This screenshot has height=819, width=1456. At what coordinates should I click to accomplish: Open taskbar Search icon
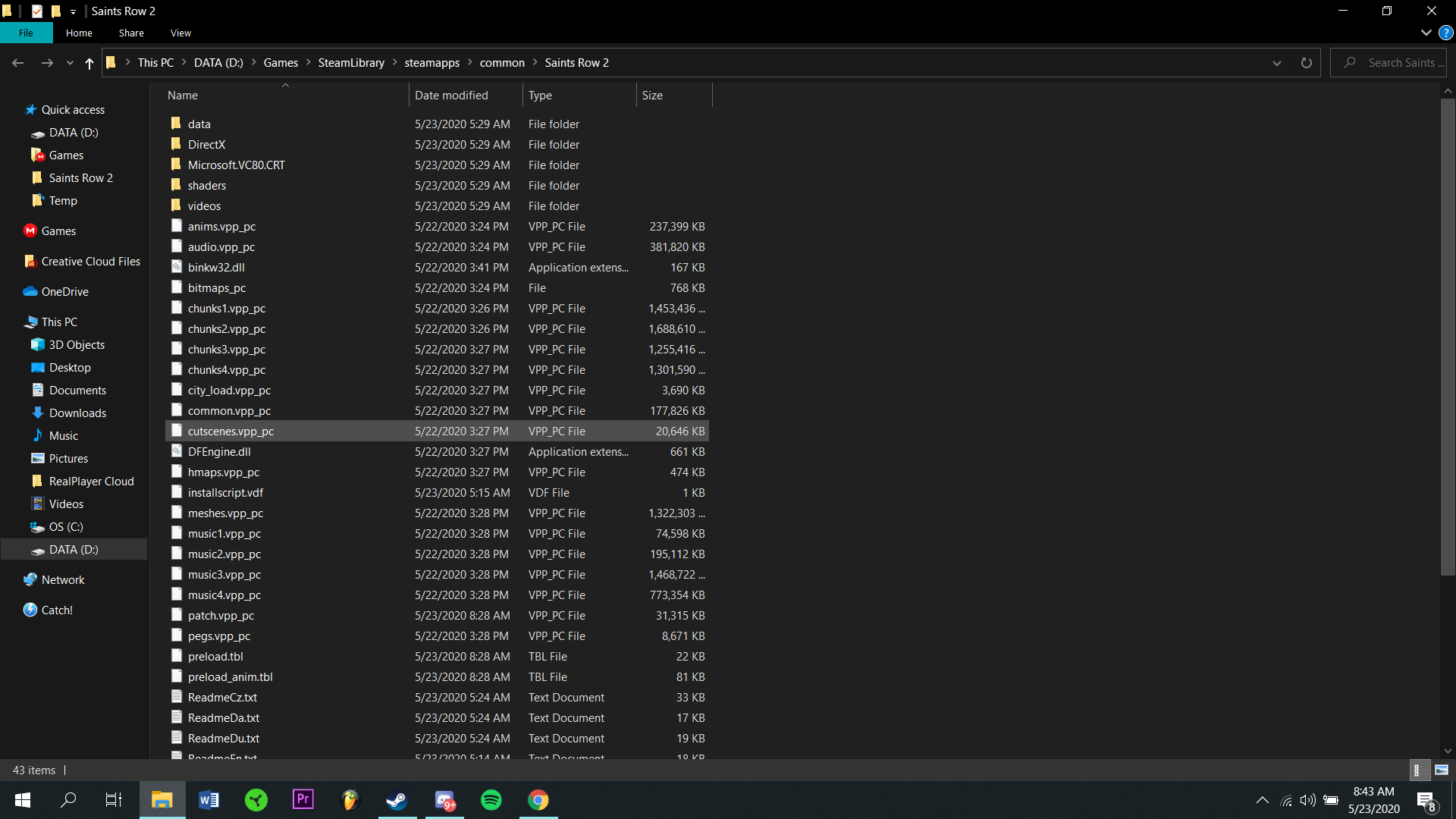(x=68, y=800)
